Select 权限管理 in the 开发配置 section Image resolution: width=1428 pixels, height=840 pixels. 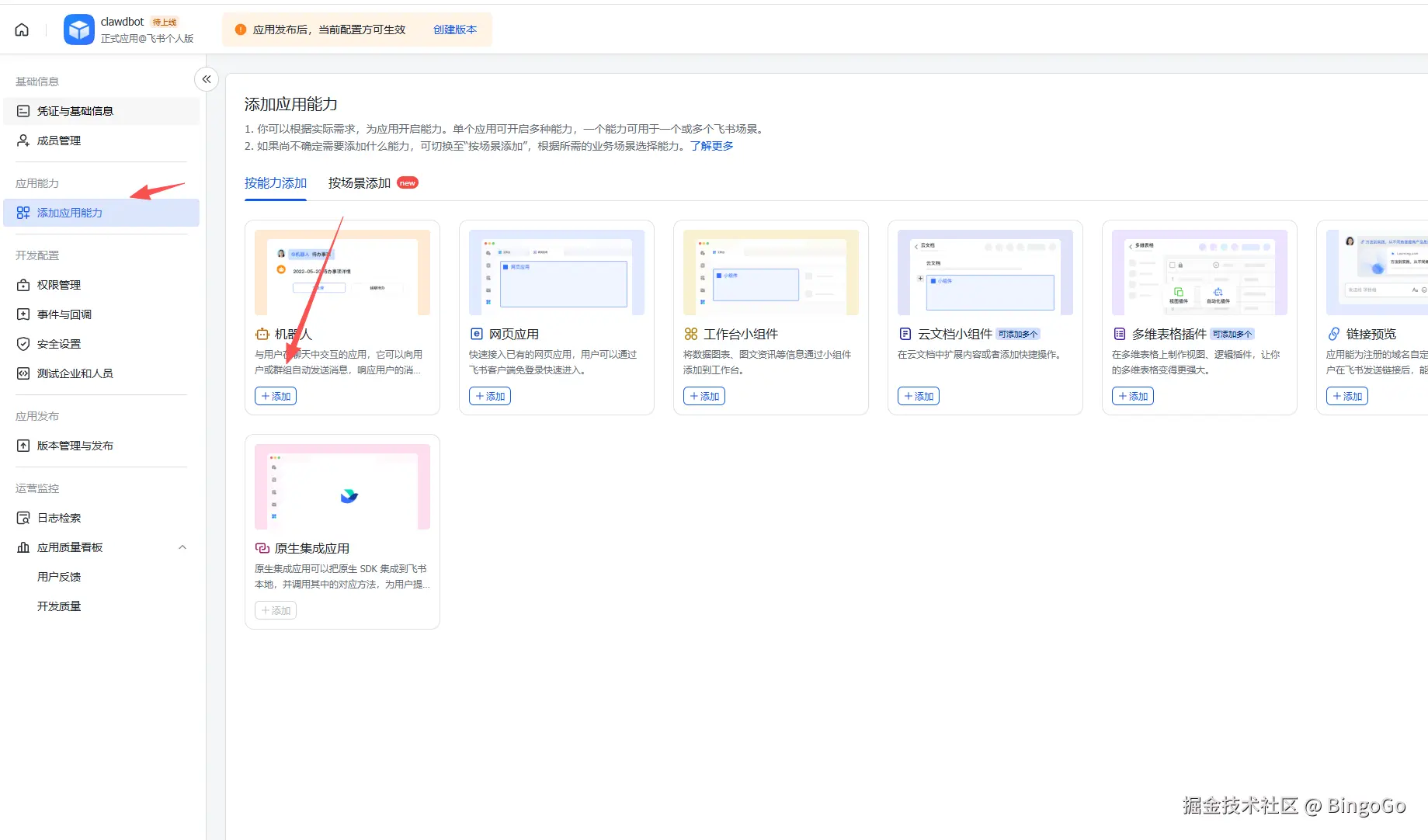[60, 284]
